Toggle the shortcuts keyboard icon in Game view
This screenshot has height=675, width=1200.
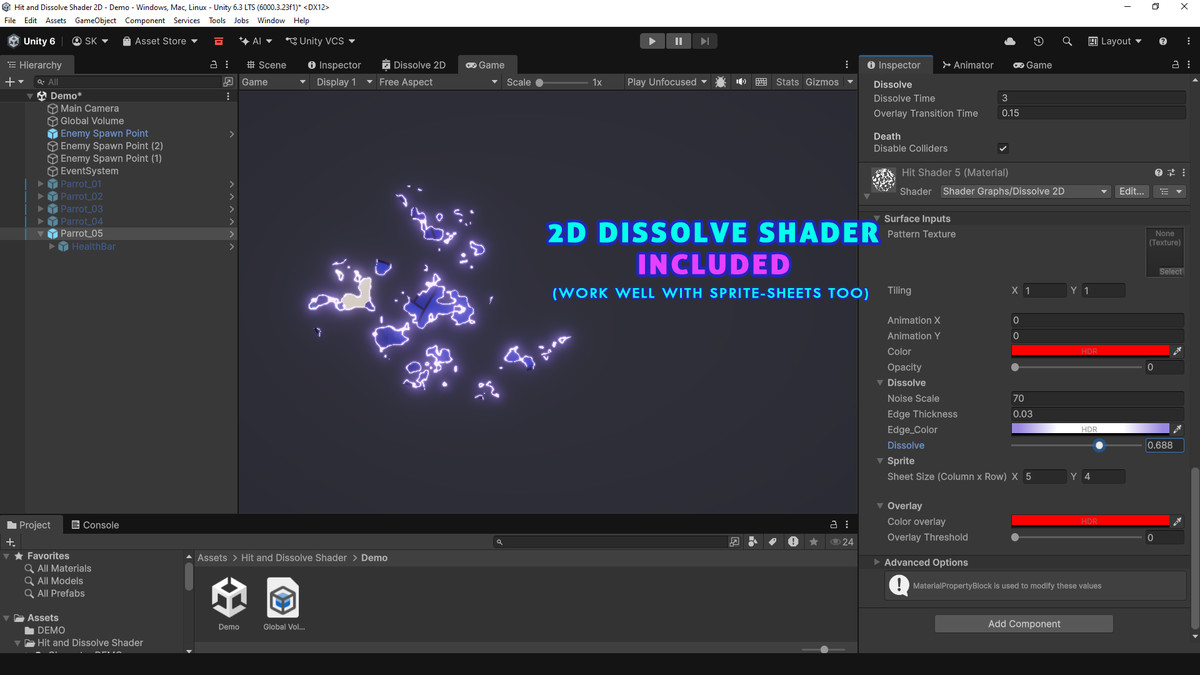tap(761, 82)
